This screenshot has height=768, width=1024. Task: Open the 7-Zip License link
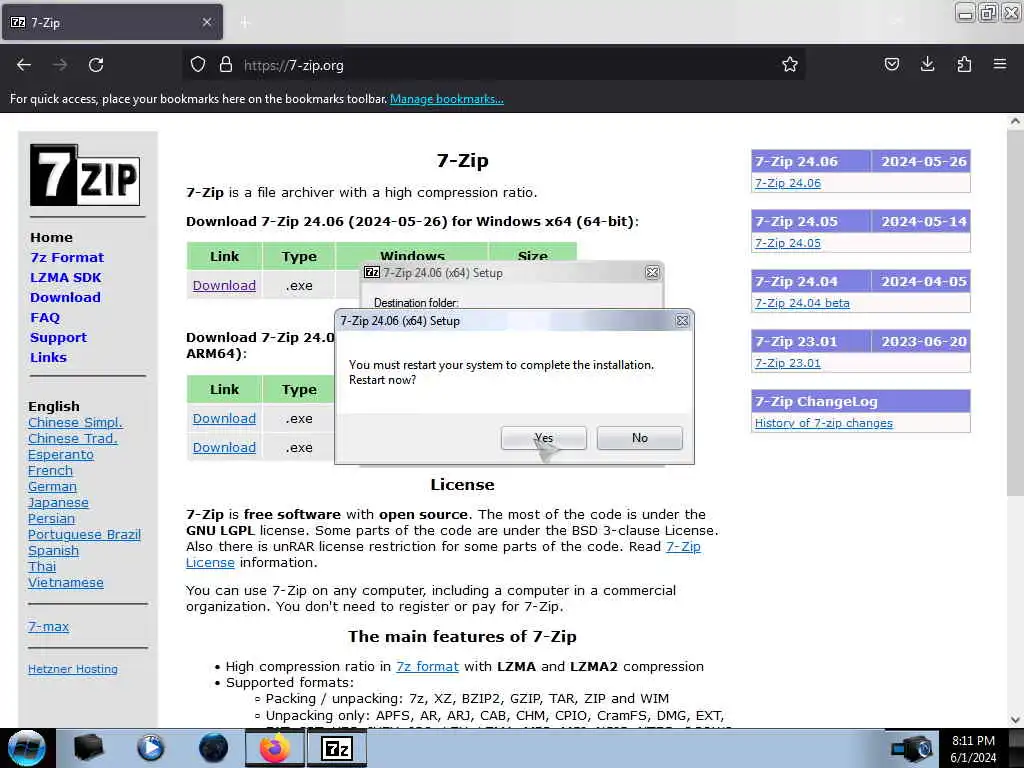(683, 547)
